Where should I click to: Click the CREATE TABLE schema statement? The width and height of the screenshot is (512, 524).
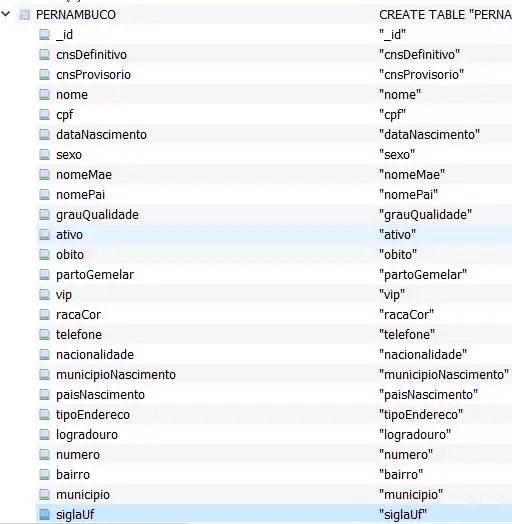(445, 15)
